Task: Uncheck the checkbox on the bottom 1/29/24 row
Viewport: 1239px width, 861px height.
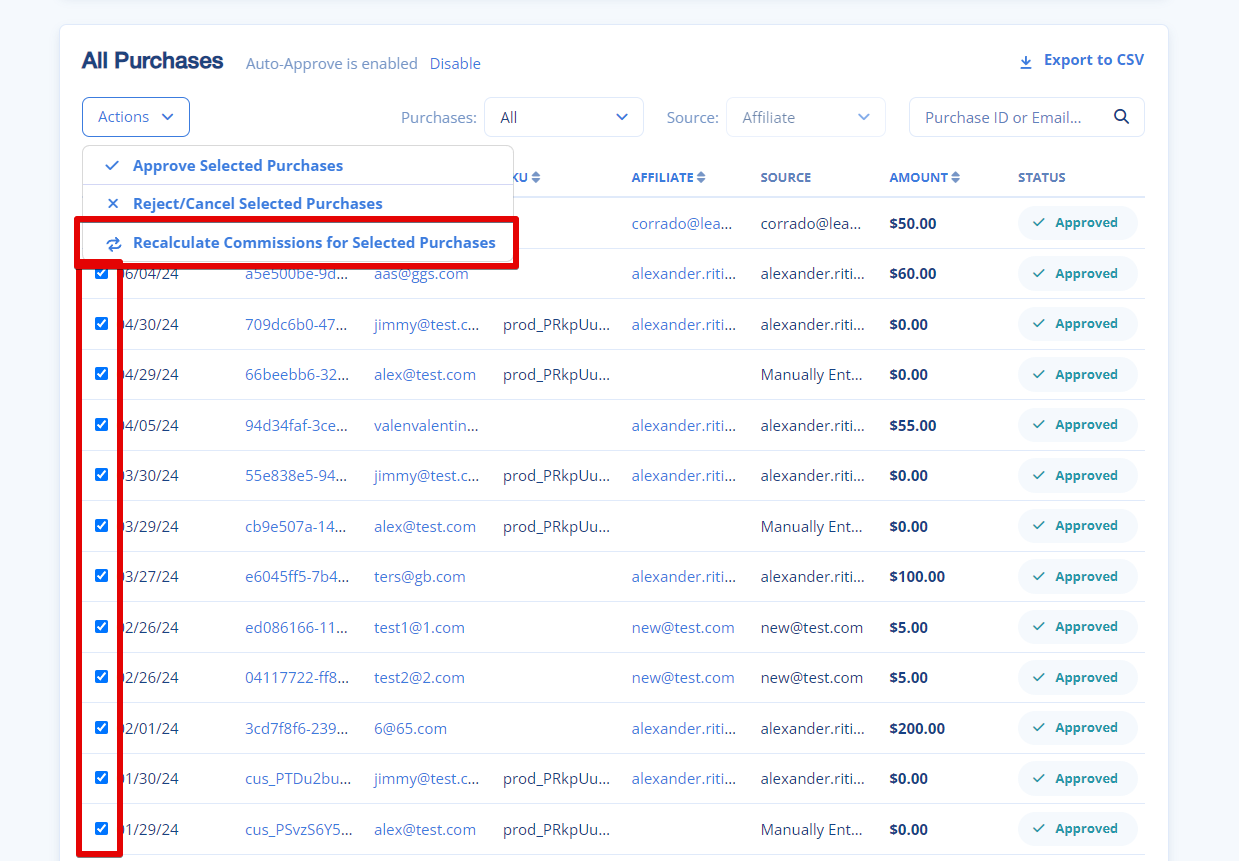Action: pyautogui.click(x=101, y=828)
